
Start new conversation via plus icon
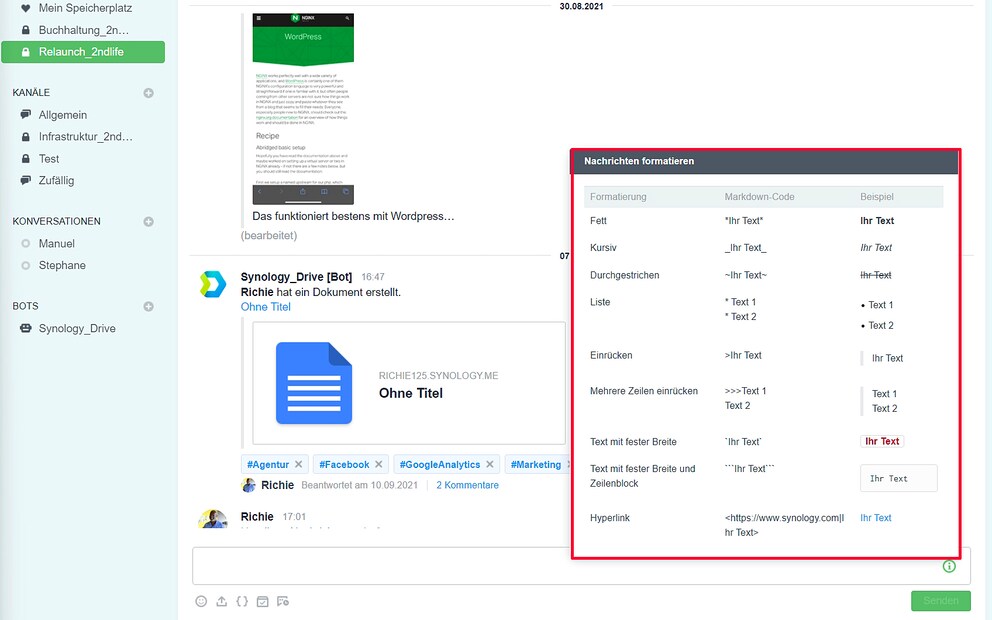pyautogui.click(x=149, y=221)
